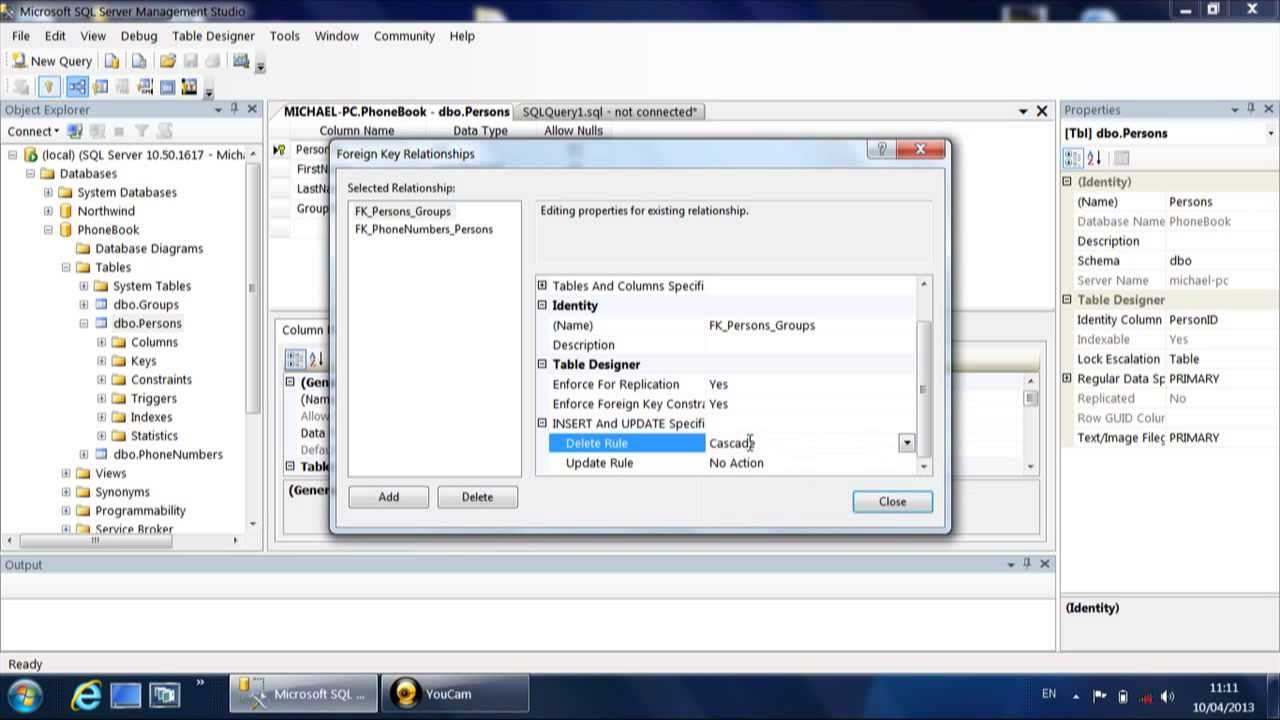Expand the dbo.Groups table node

[x=84, y=304]
